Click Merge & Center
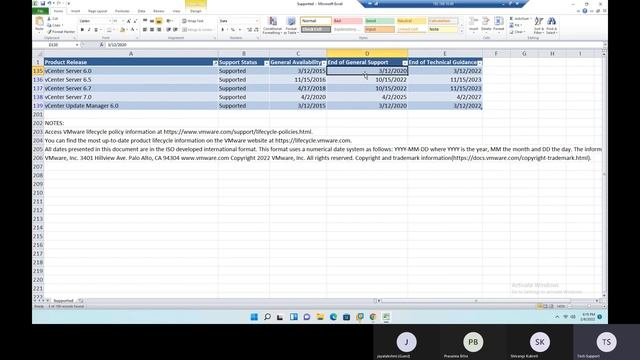640x360 pixels. [197, 30]
